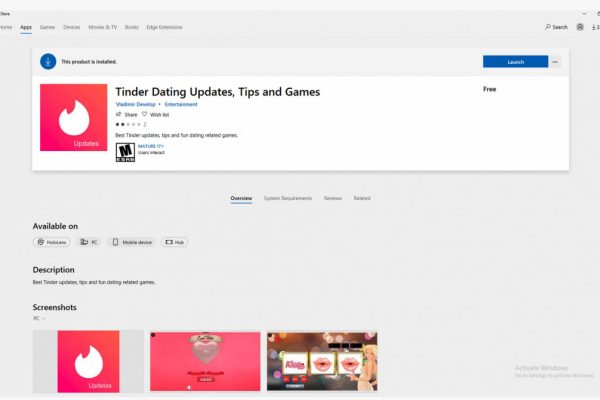Open the slot machine lips screenshot
Screen dimensions: 600x400
(x=322, y=362)
